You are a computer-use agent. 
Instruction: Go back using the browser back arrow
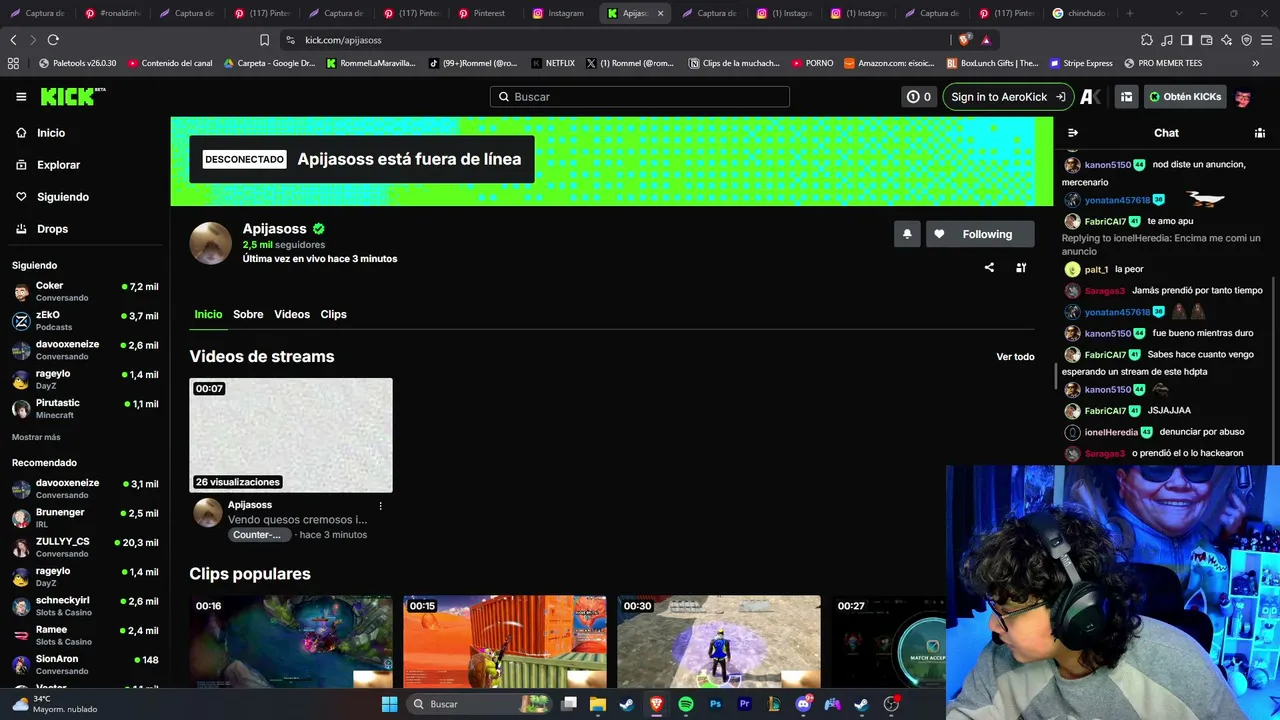tap(13, 40)
